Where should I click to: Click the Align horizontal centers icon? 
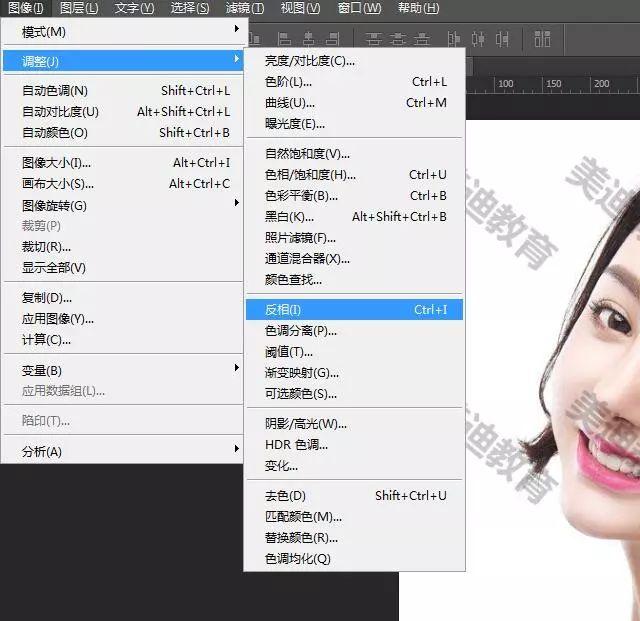pos(309,39)
